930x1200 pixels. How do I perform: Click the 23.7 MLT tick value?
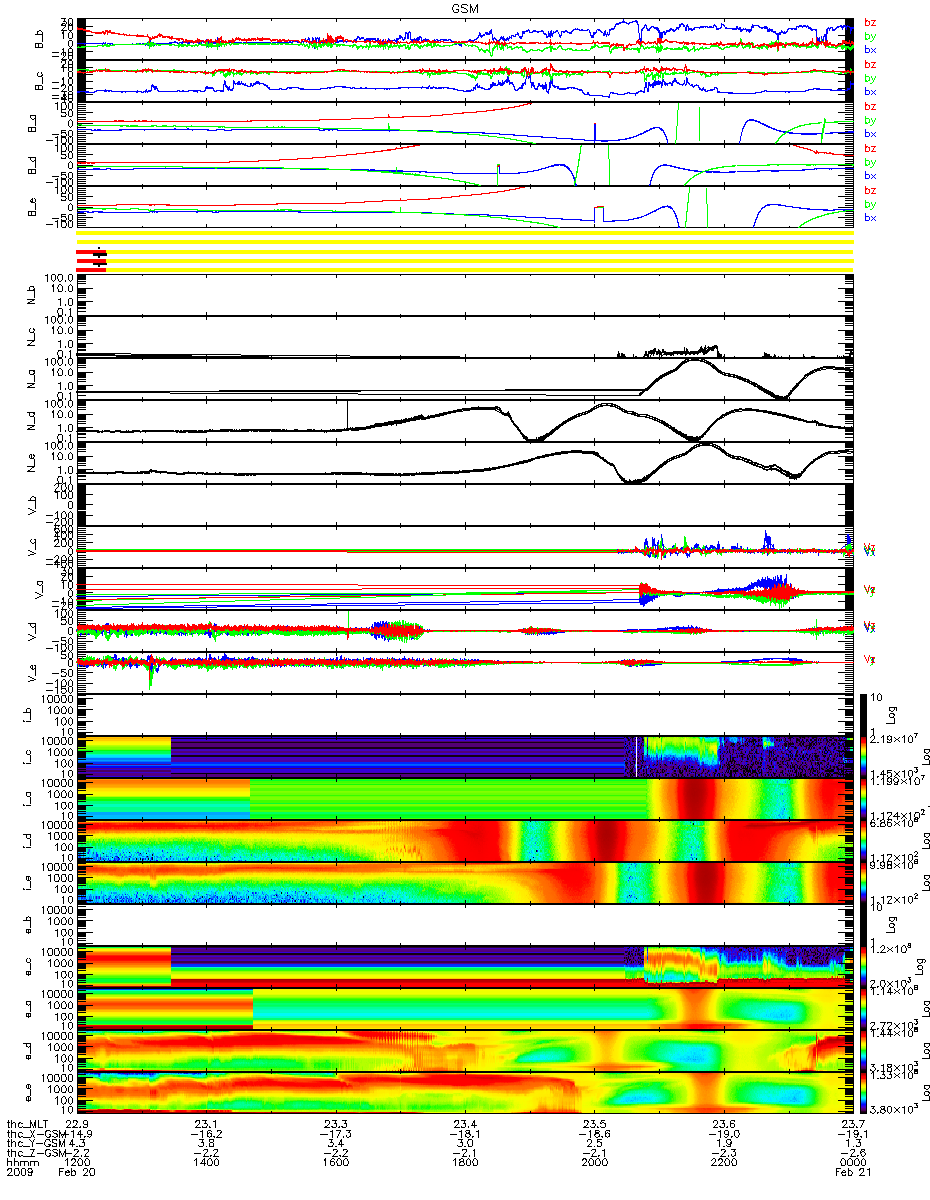[852, 1123]
